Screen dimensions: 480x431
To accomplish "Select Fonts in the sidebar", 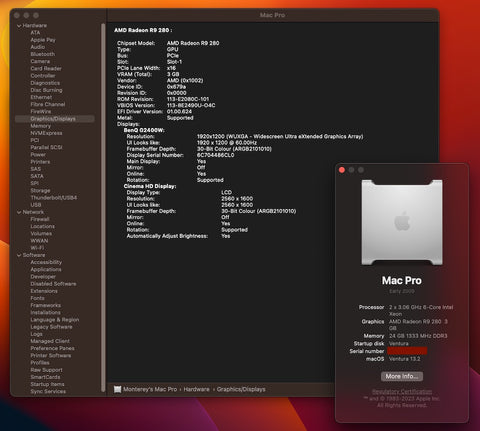I will coord(37,298).
